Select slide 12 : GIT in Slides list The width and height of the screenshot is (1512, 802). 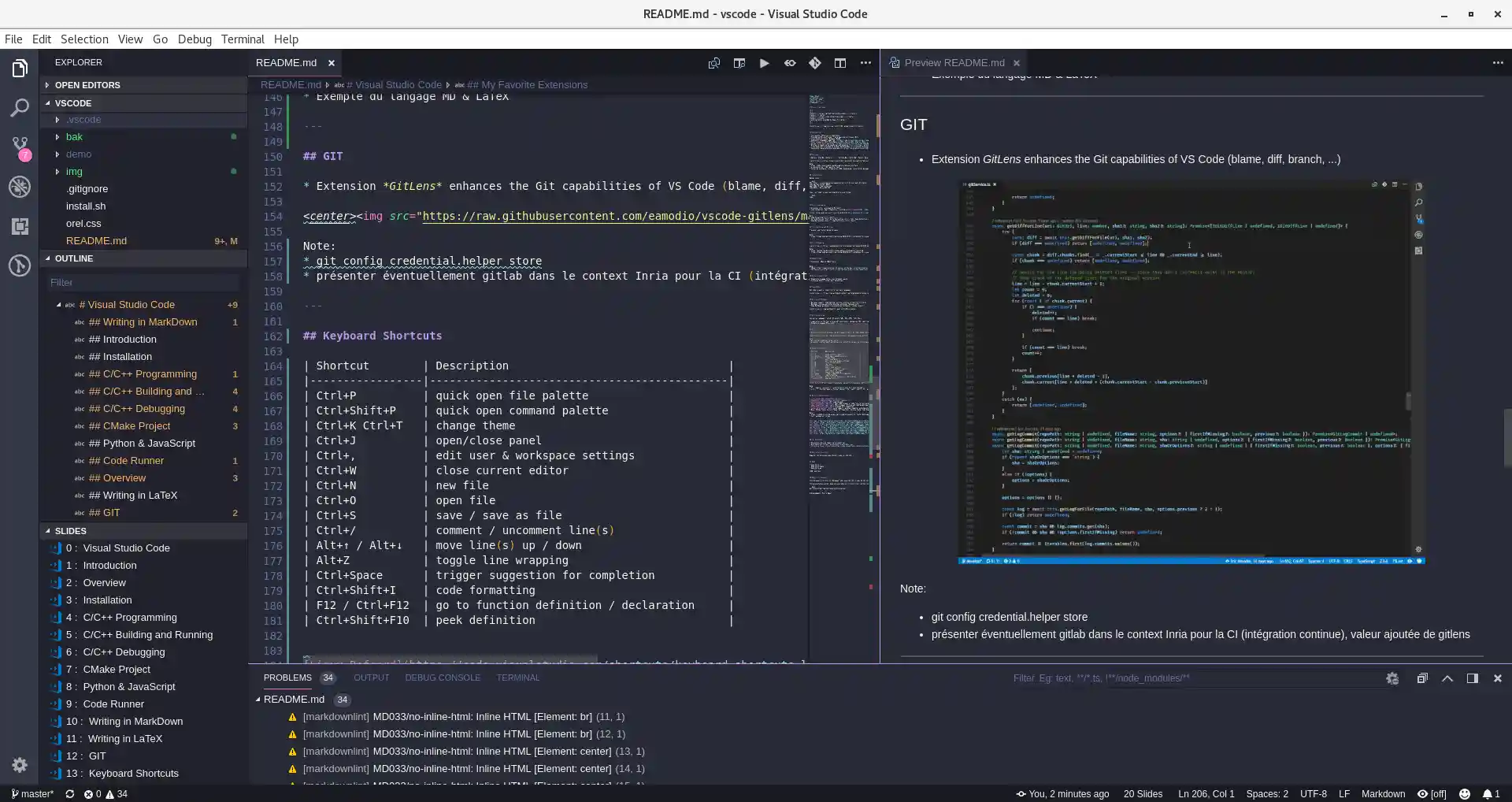tap(96, 756)
